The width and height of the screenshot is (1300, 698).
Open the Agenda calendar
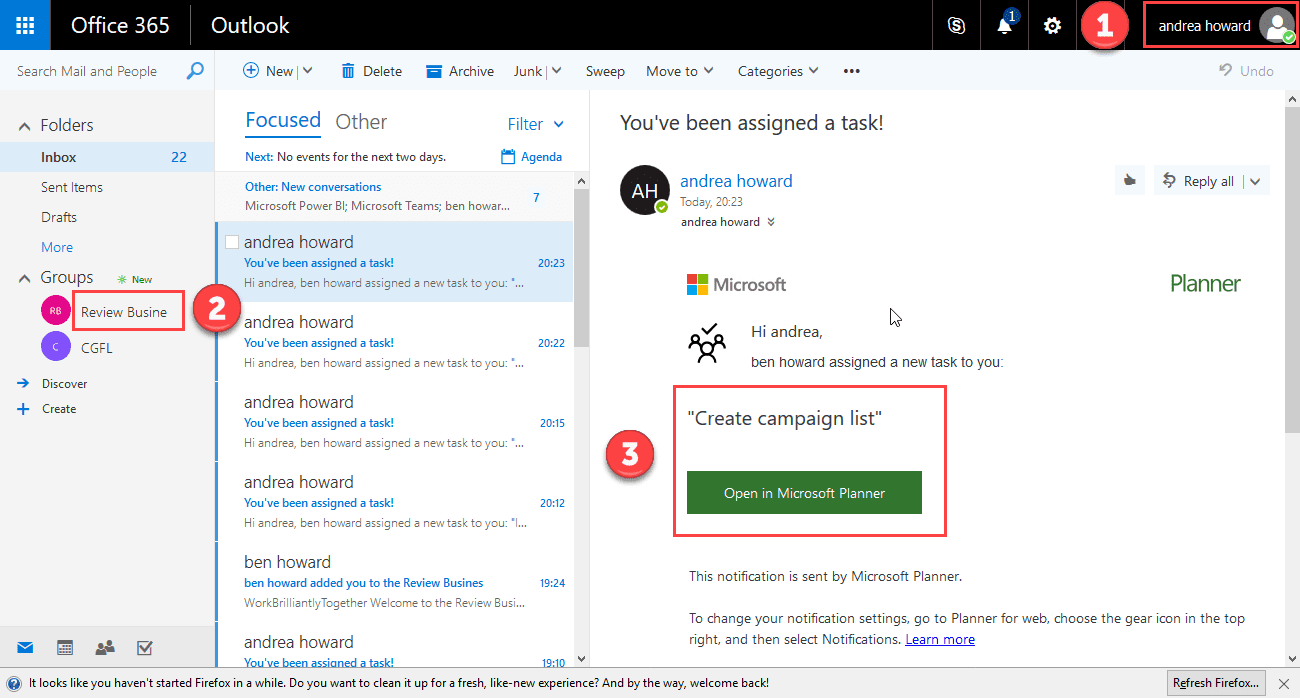click(531, 157)
